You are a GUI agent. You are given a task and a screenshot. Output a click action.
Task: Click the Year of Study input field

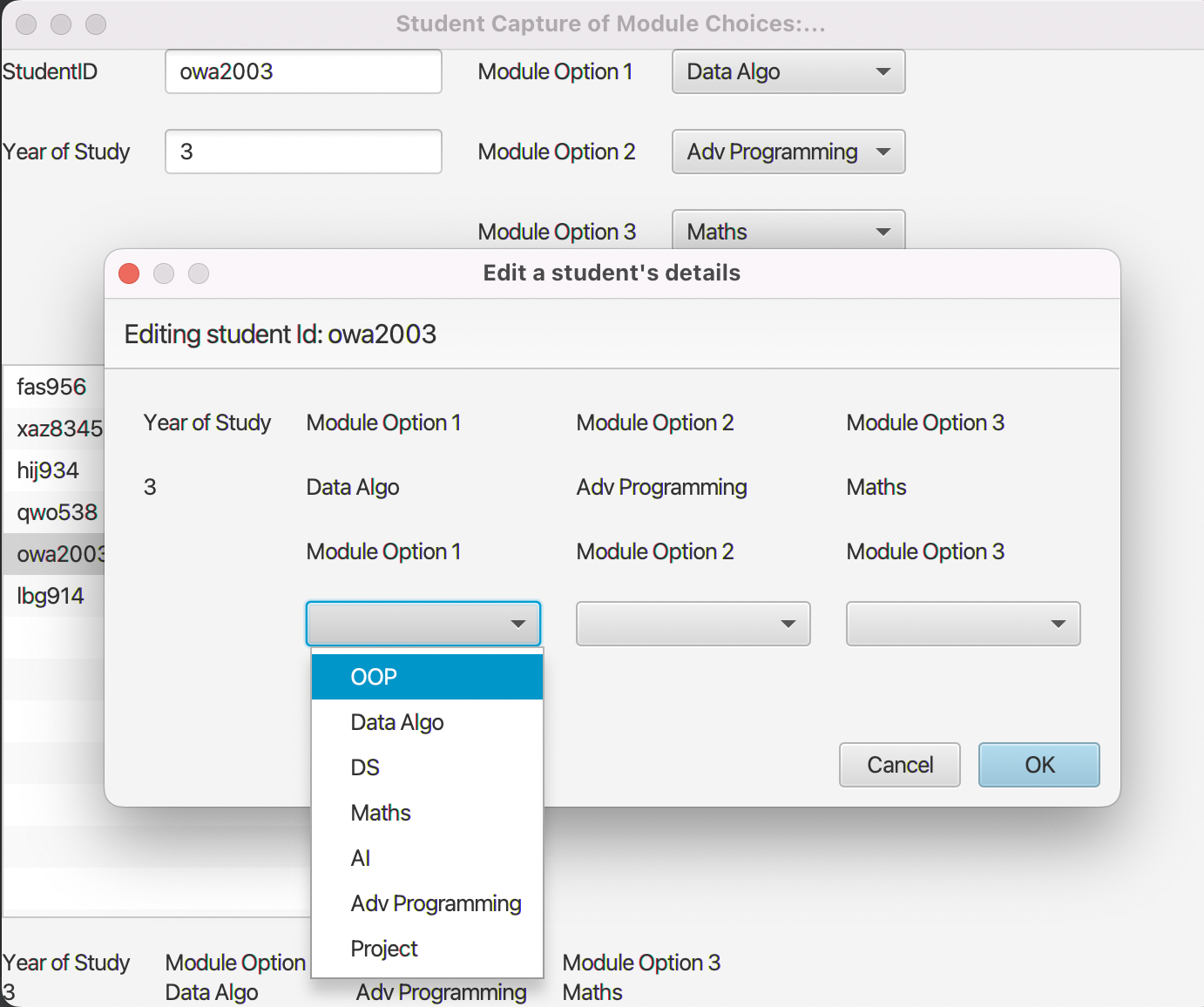tap(302, 152)
